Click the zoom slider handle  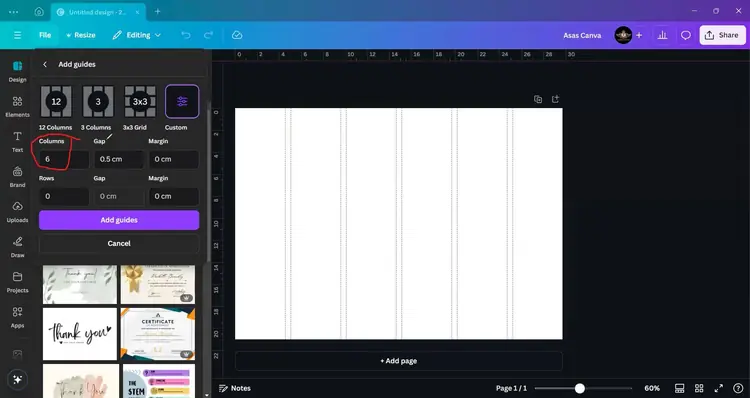point(579,388)
